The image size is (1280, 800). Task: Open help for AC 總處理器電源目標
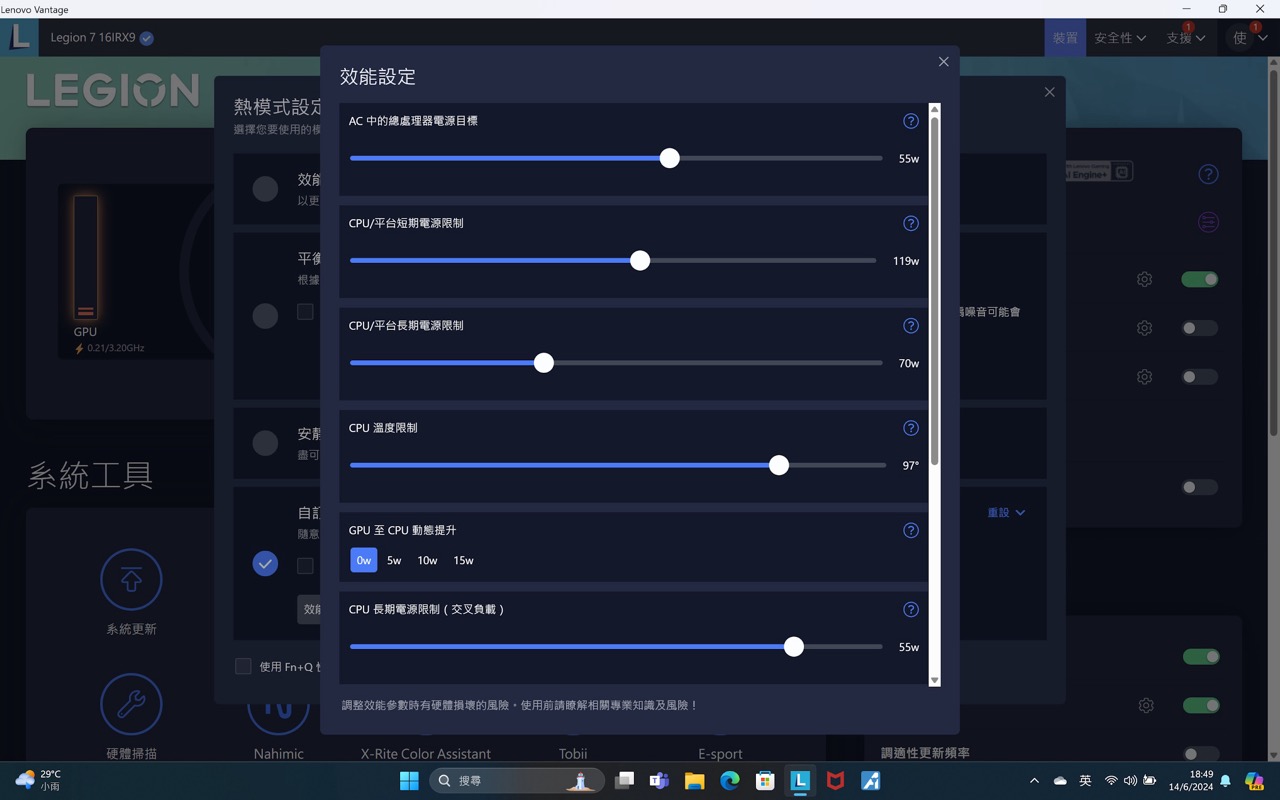coord(910,121)
